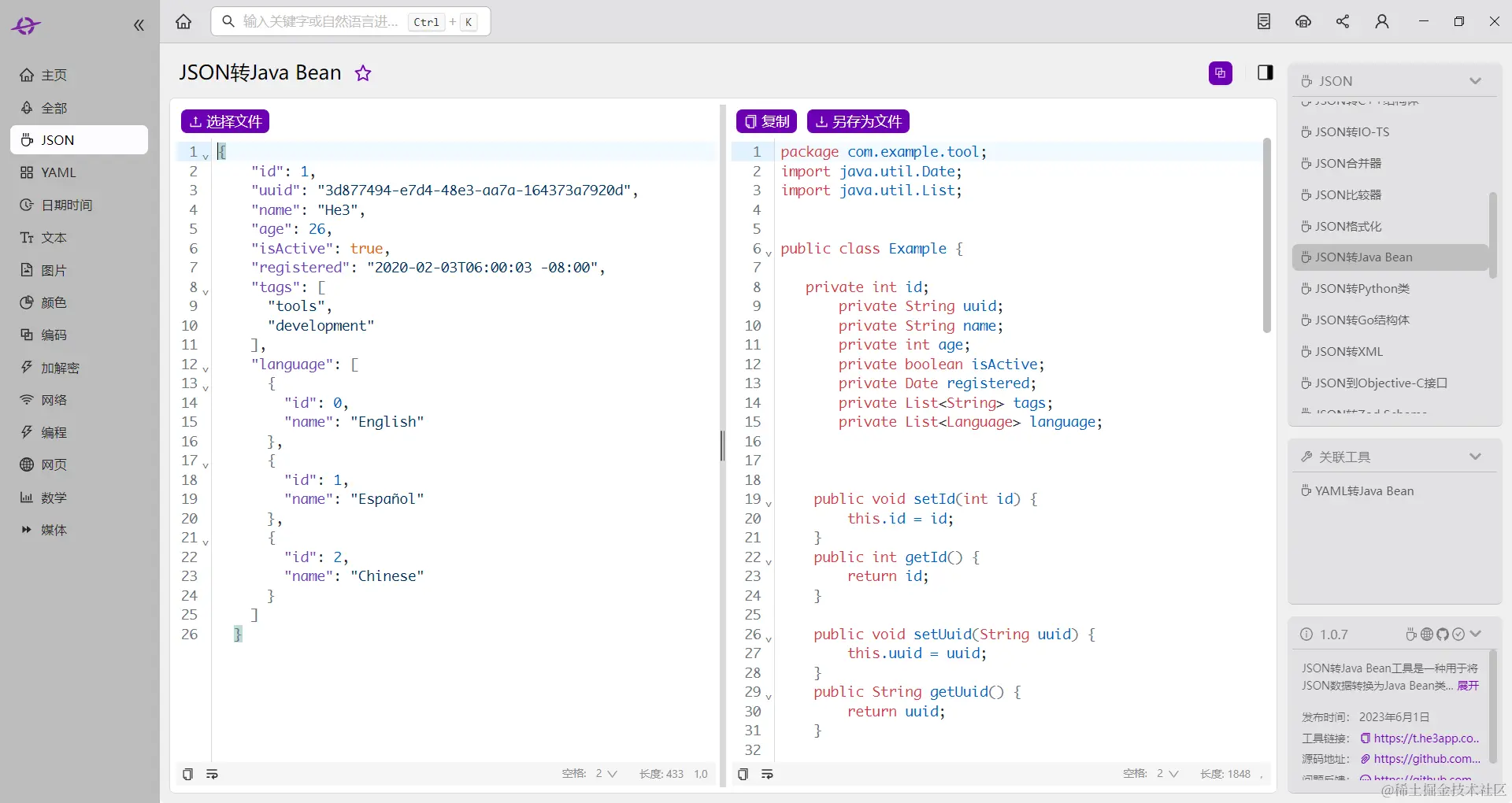Open the chat message icon in the top bar
1512x803 pixels.
click(1303, 21)
